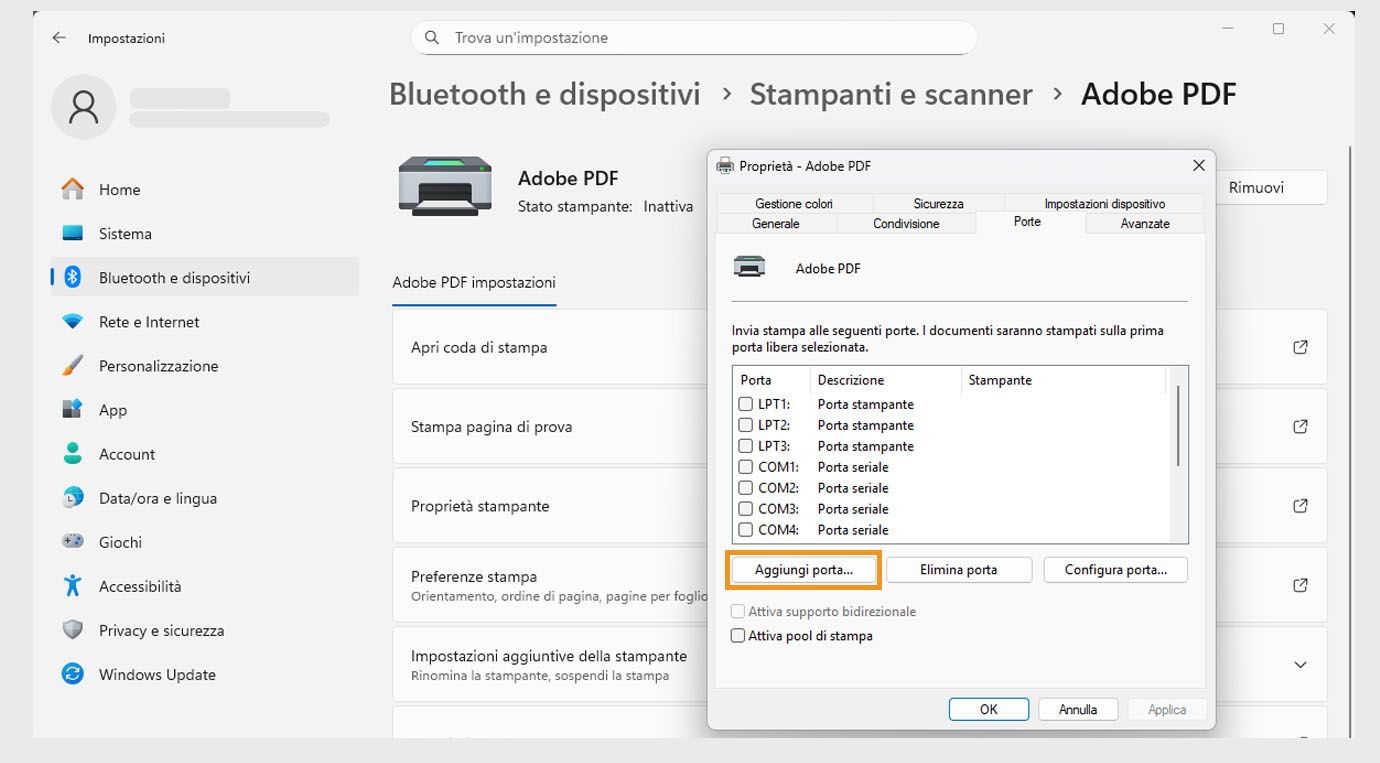Select the Privacy e sicurezza shield icon

click(70, 630)
